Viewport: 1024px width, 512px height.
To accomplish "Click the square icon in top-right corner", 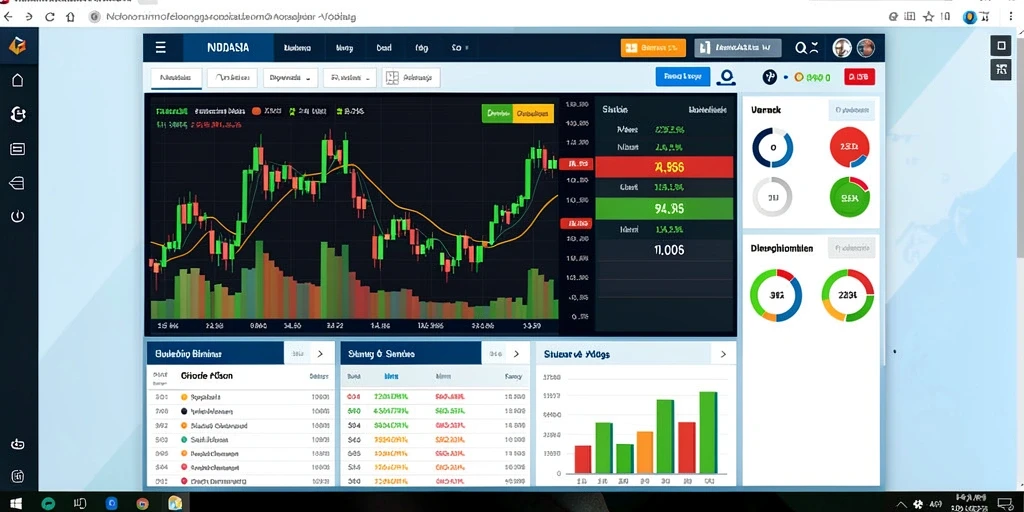I will click(x=1000, y=45).
